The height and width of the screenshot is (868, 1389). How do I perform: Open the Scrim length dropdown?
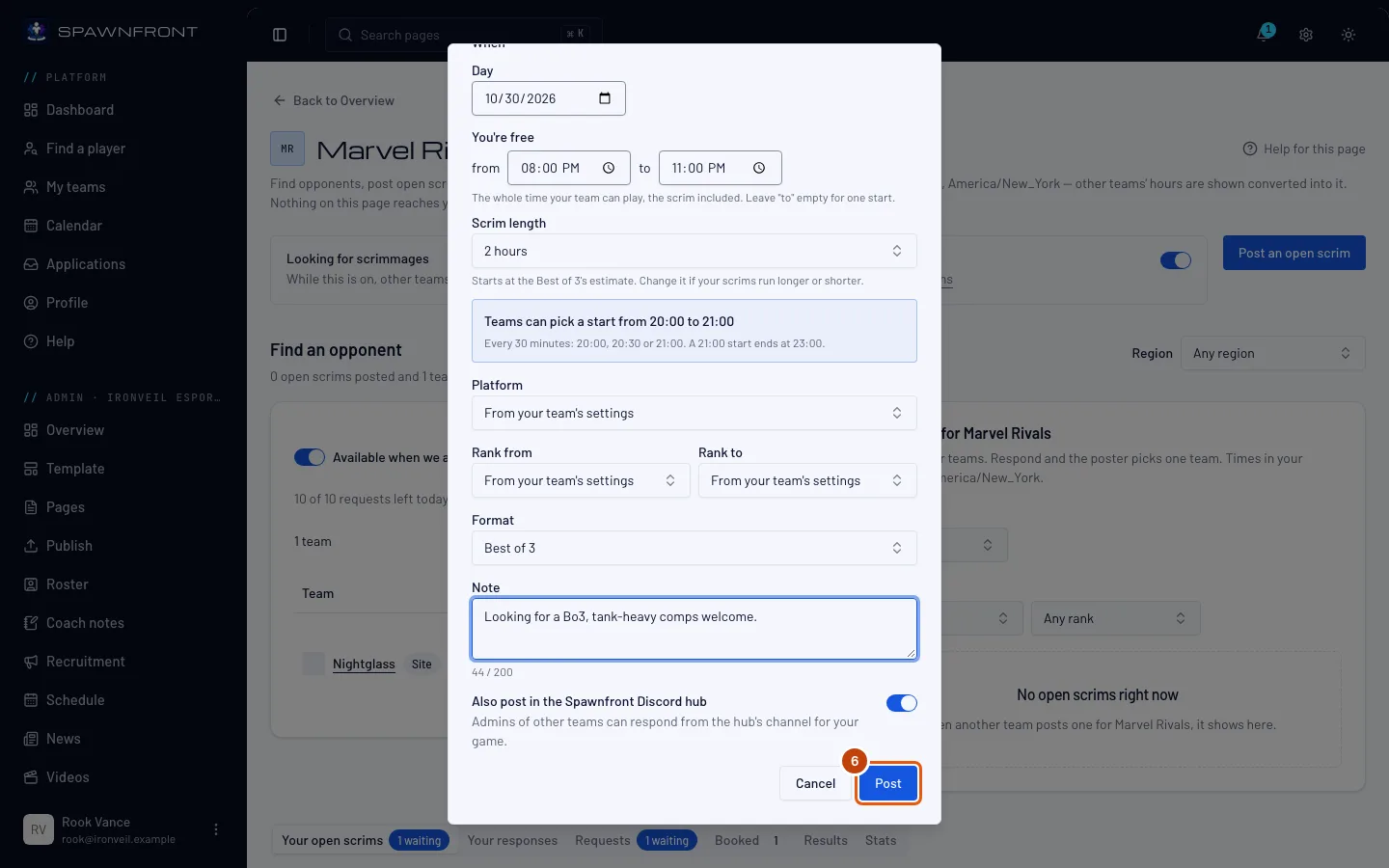pos(694,251)
